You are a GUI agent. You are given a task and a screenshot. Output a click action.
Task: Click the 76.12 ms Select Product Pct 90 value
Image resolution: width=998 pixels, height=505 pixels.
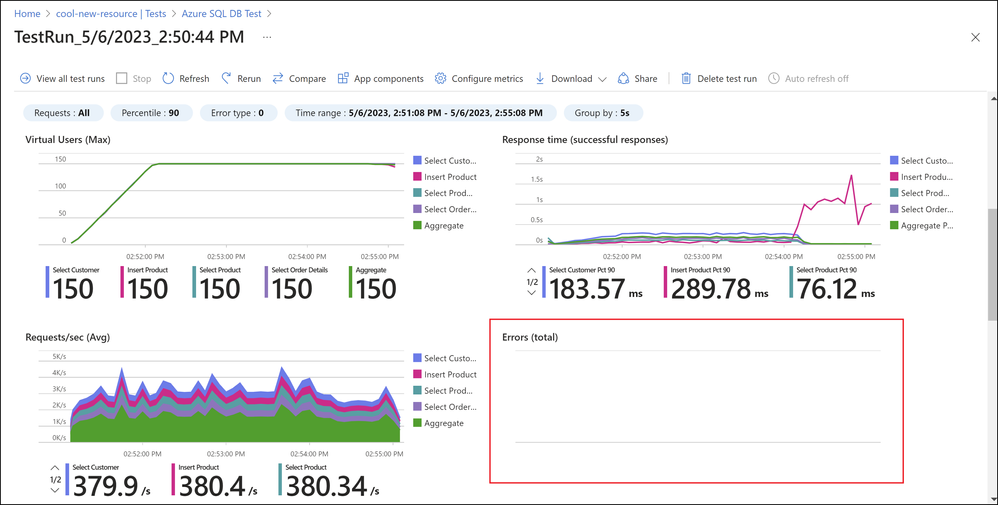(x=836, y=290)
